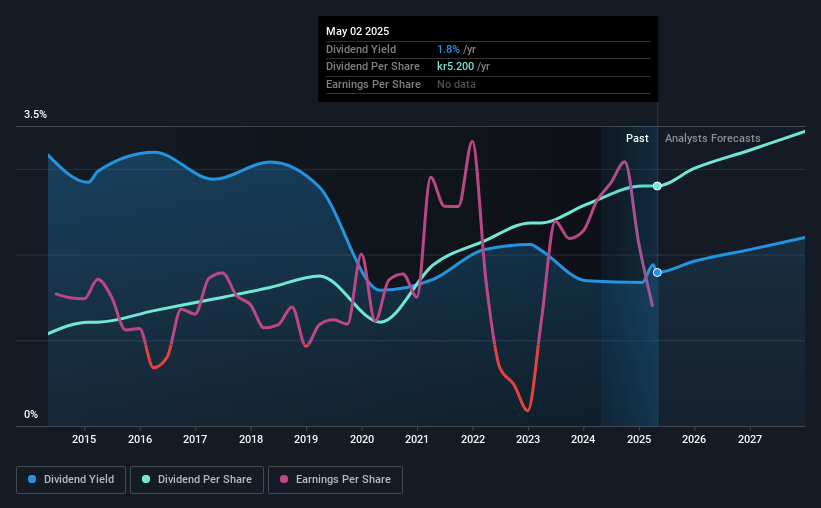Click the 'No data' earnings value
This screenshot has height=508, width=821.
click(456, 84)
